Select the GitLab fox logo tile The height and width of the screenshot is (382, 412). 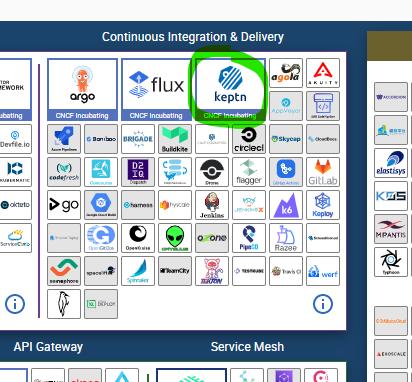[323, 172]
